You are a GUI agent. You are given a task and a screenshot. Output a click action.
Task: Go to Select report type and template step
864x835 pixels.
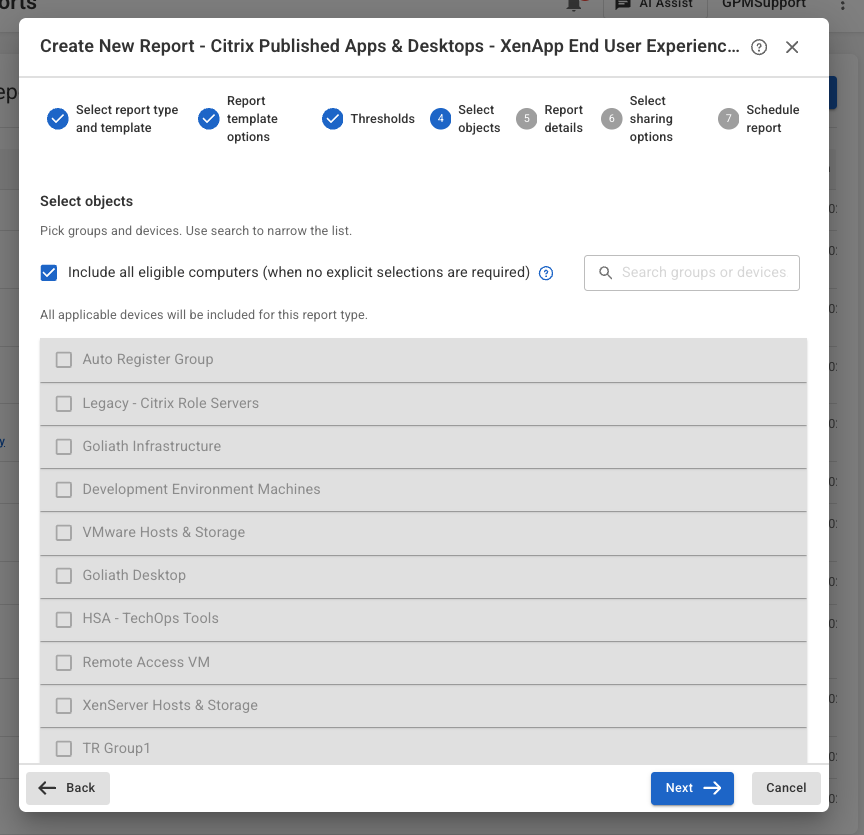coord(113,118)
